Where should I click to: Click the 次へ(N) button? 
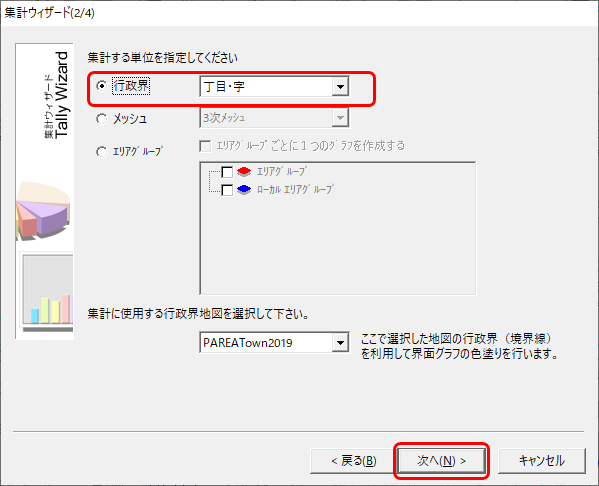point(442,461)
